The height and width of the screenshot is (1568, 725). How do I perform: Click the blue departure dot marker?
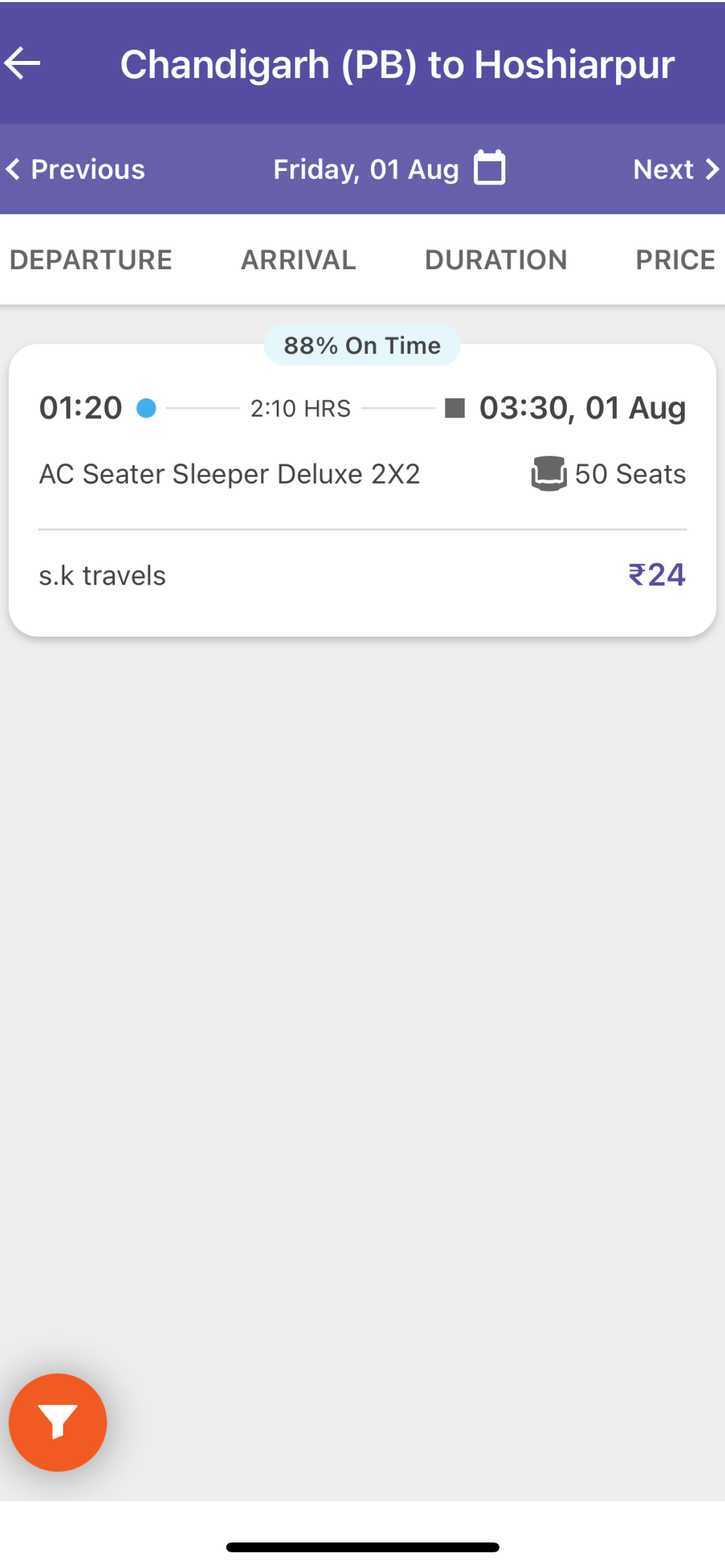pos(146,408)
